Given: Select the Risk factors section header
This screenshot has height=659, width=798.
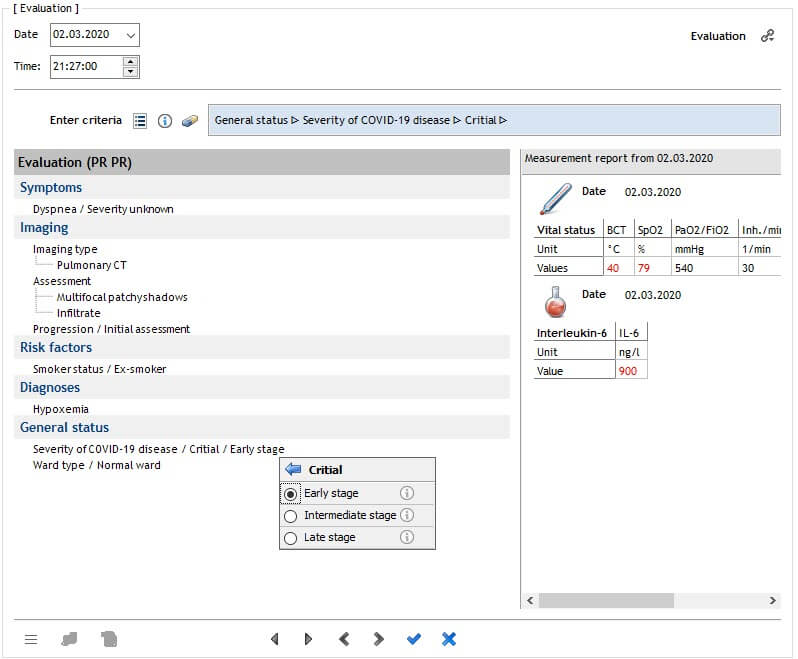Looking at the screenshot, I should pyautogui.click(x=262, y=347).
